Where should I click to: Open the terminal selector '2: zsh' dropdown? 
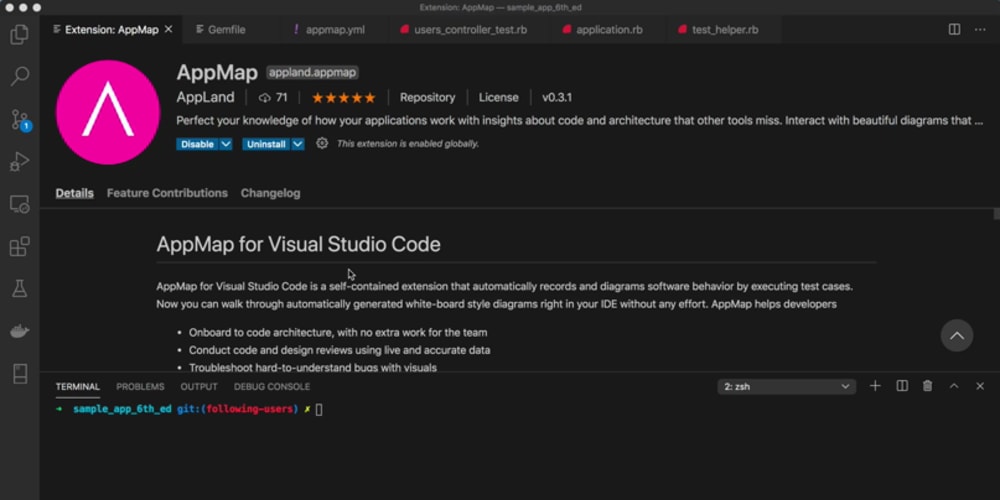[786, 386]
